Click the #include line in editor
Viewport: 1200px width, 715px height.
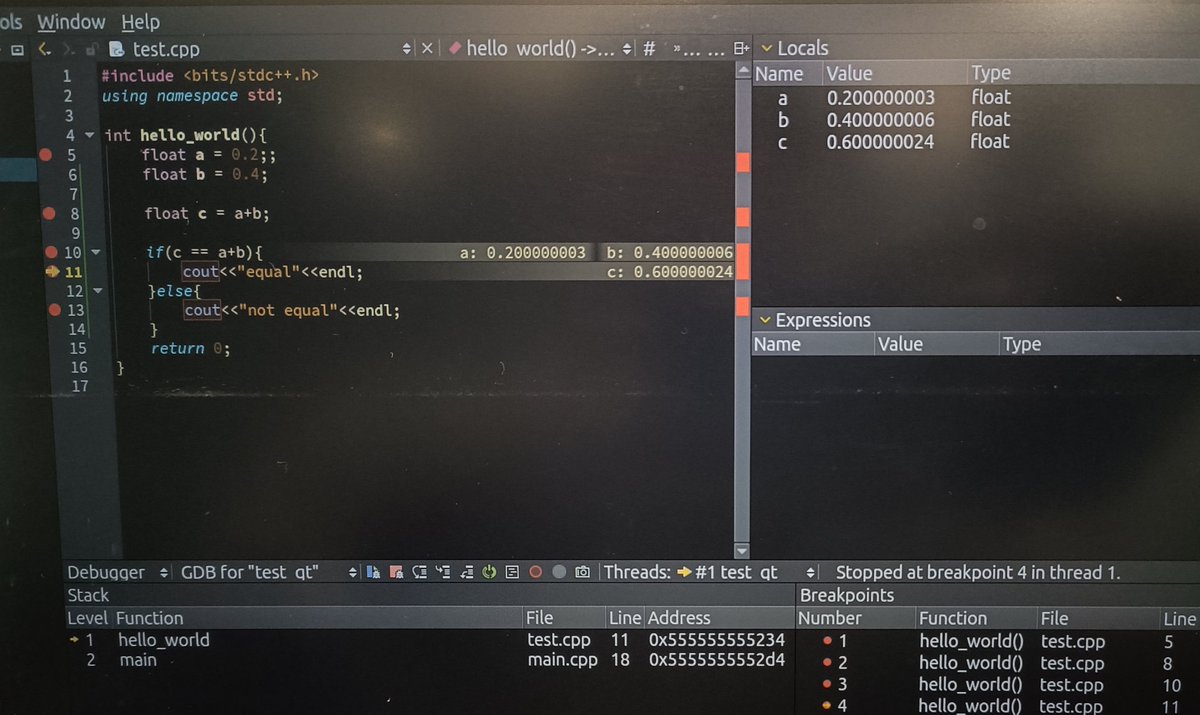[x=210, y=75]
